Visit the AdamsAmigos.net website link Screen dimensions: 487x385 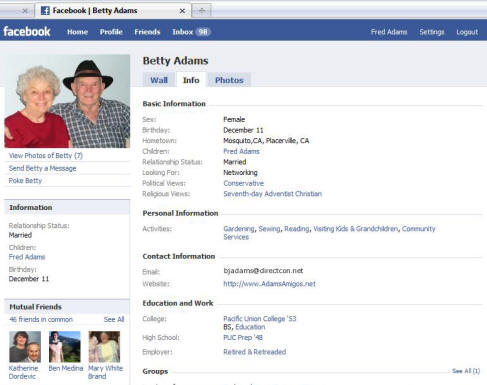point(269,284)
